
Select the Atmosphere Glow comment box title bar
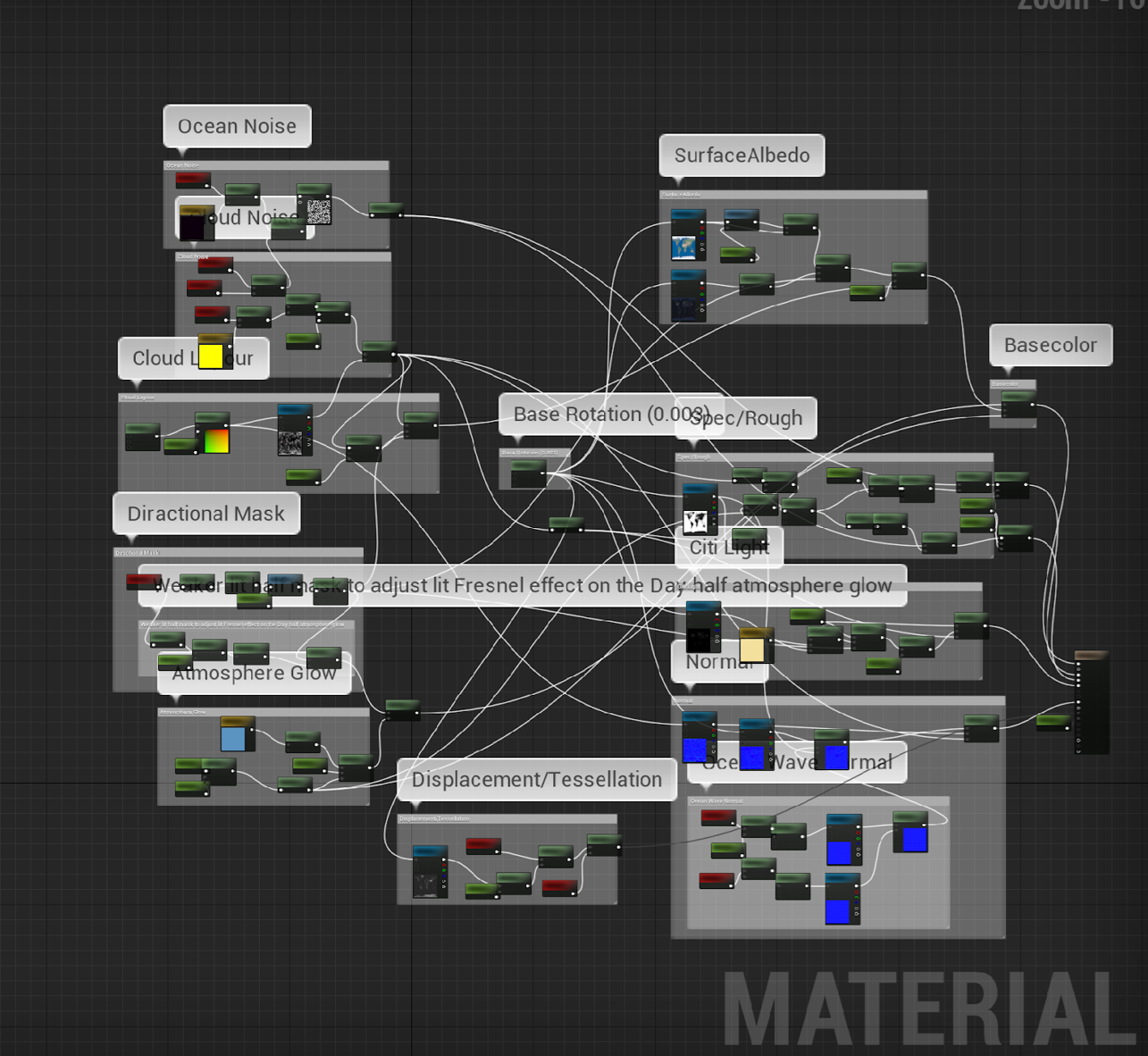tap(264, 712)
